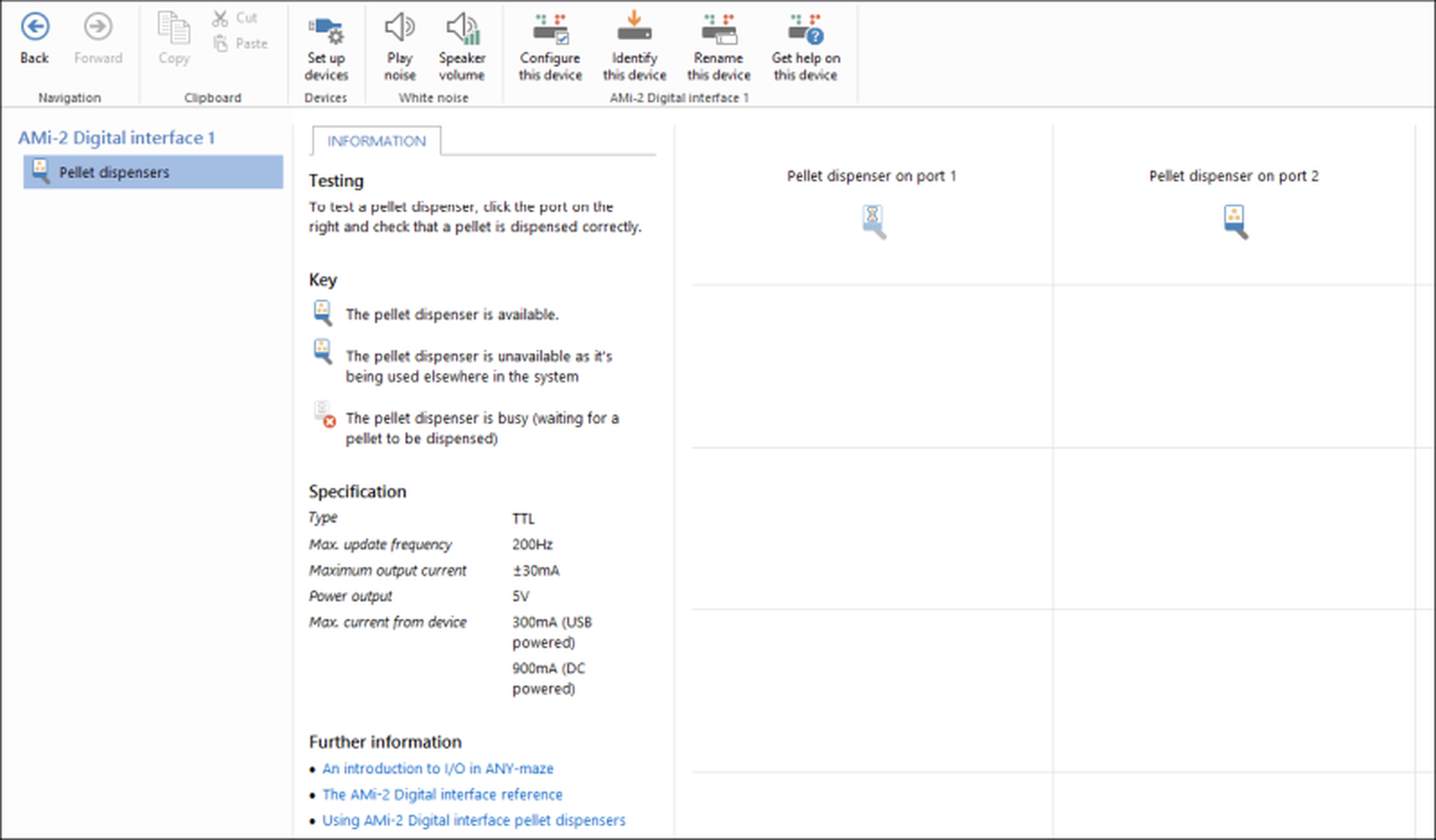The image size is (1436, 840).
Task: Open Get help on this device
Action: (x=805, y=48)
